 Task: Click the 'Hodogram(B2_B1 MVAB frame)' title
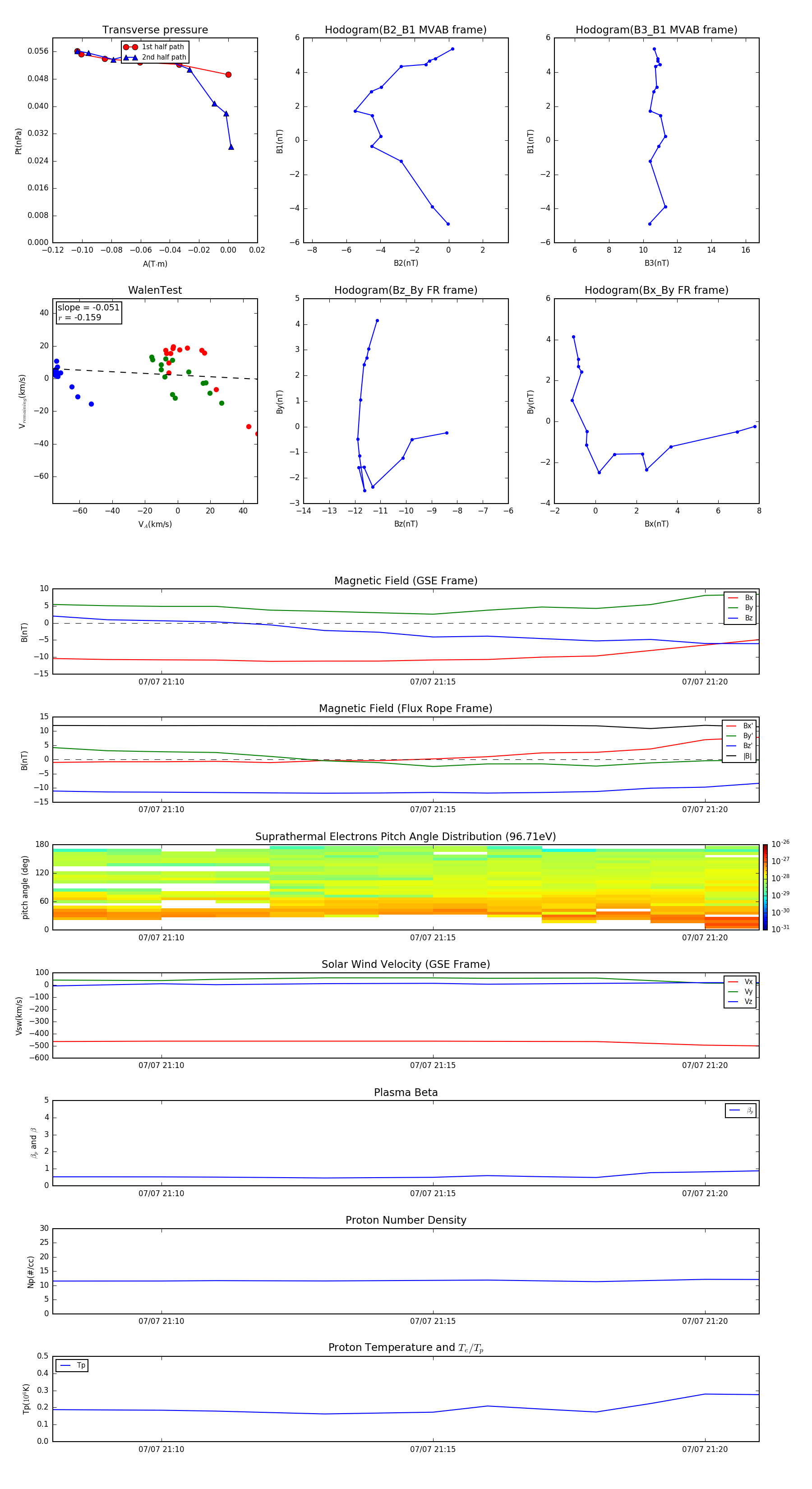pos(406,30)
